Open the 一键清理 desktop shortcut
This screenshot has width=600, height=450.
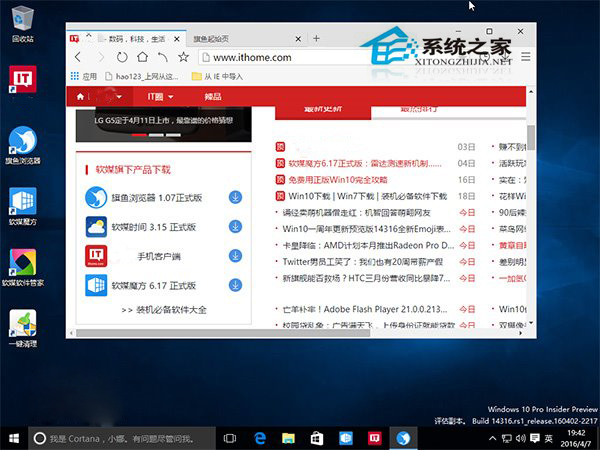tap(23, 328)
